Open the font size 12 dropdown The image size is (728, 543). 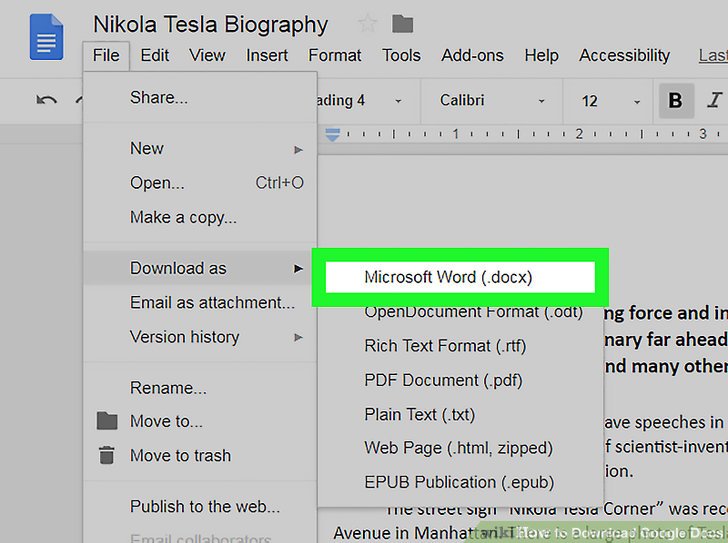(611, 100)
